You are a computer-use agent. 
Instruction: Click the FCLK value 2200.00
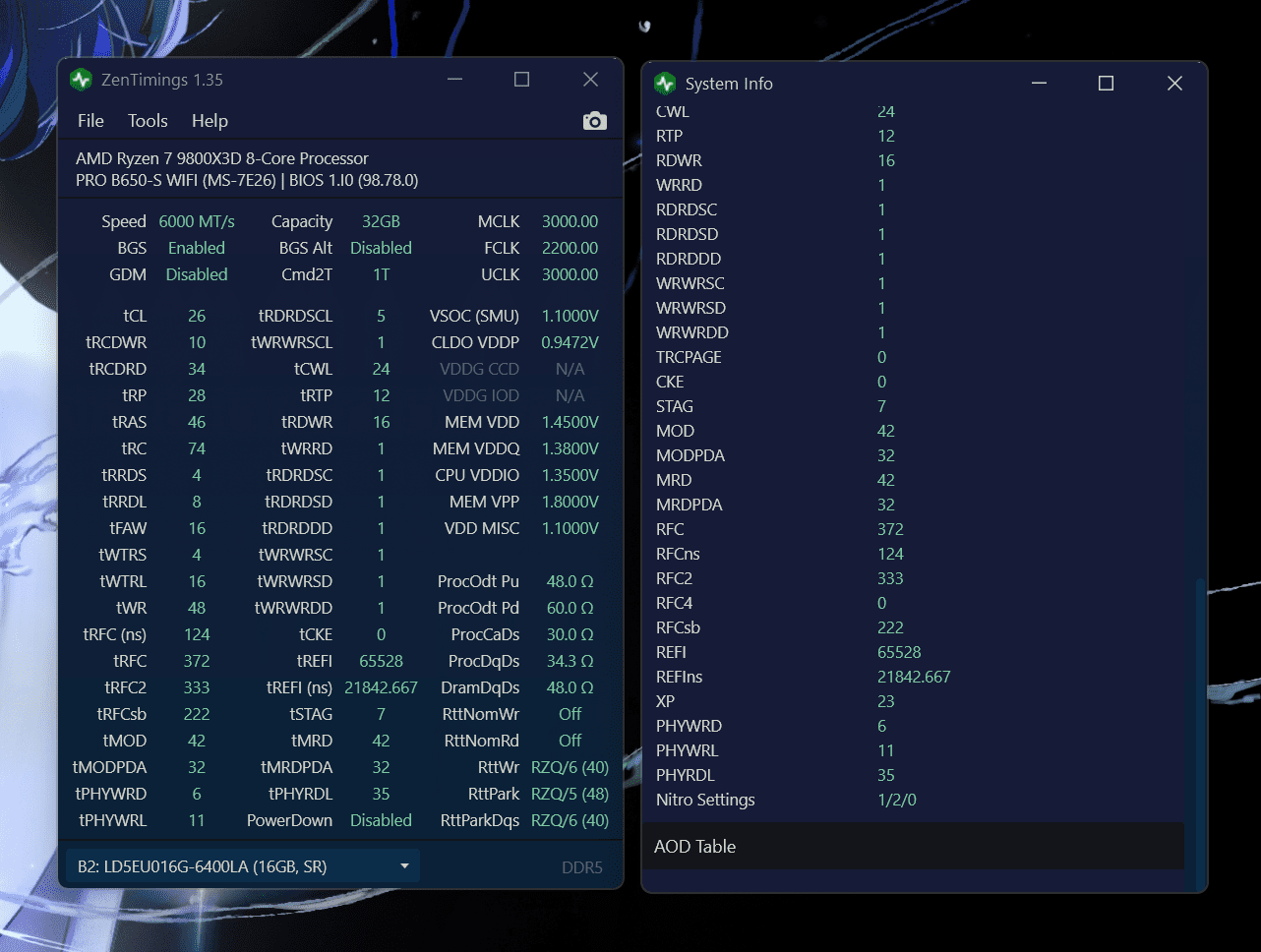pyautogui.click(x=570, y=248)
